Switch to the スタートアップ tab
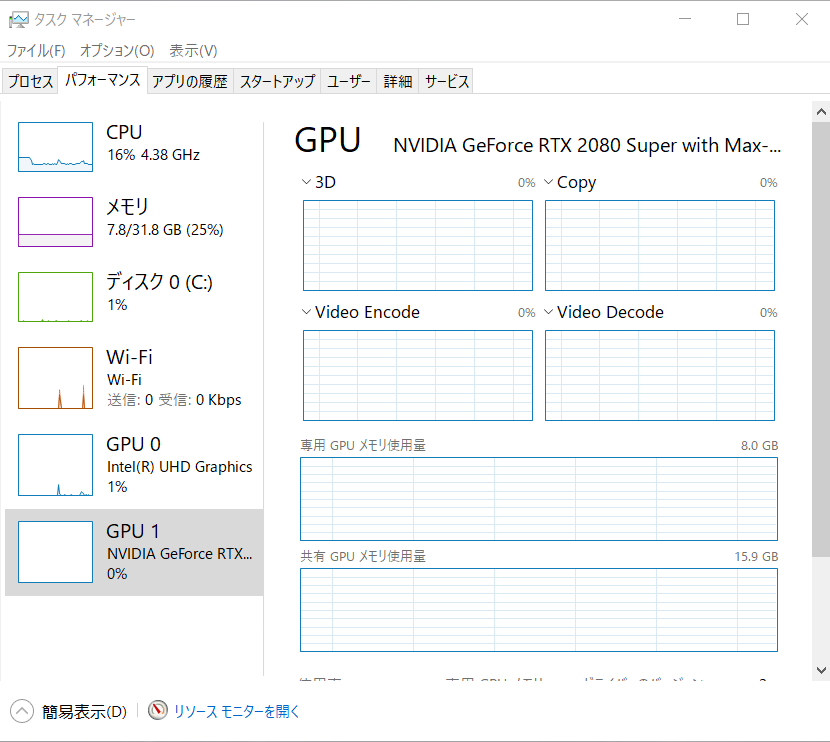This screenshot has width=830, height=742. click(277, 82)
